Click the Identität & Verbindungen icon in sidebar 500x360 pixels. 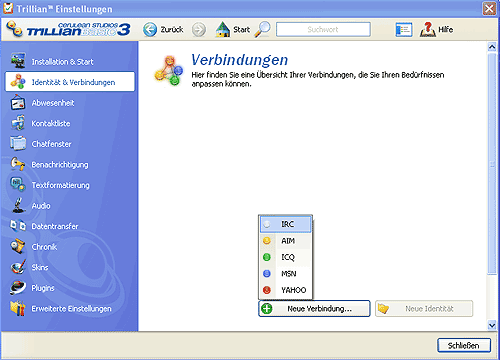(x=18, y=82)
